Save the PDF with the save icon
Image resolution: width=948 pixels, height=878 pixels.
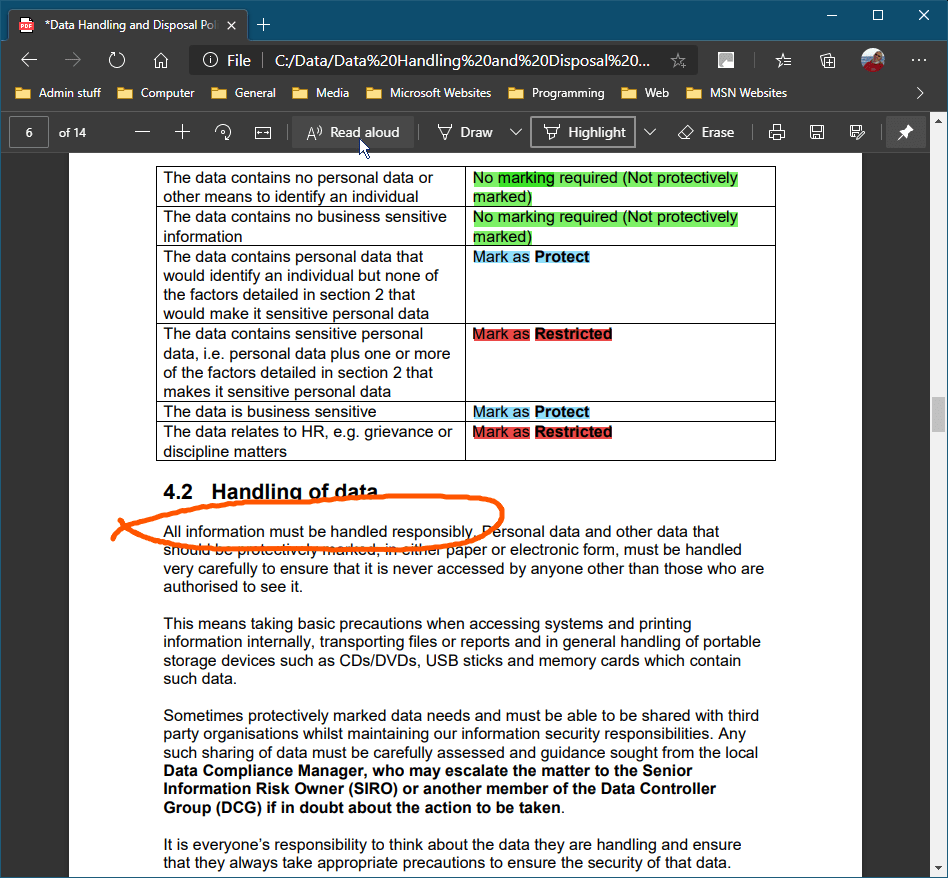click(x=816, y=131)
